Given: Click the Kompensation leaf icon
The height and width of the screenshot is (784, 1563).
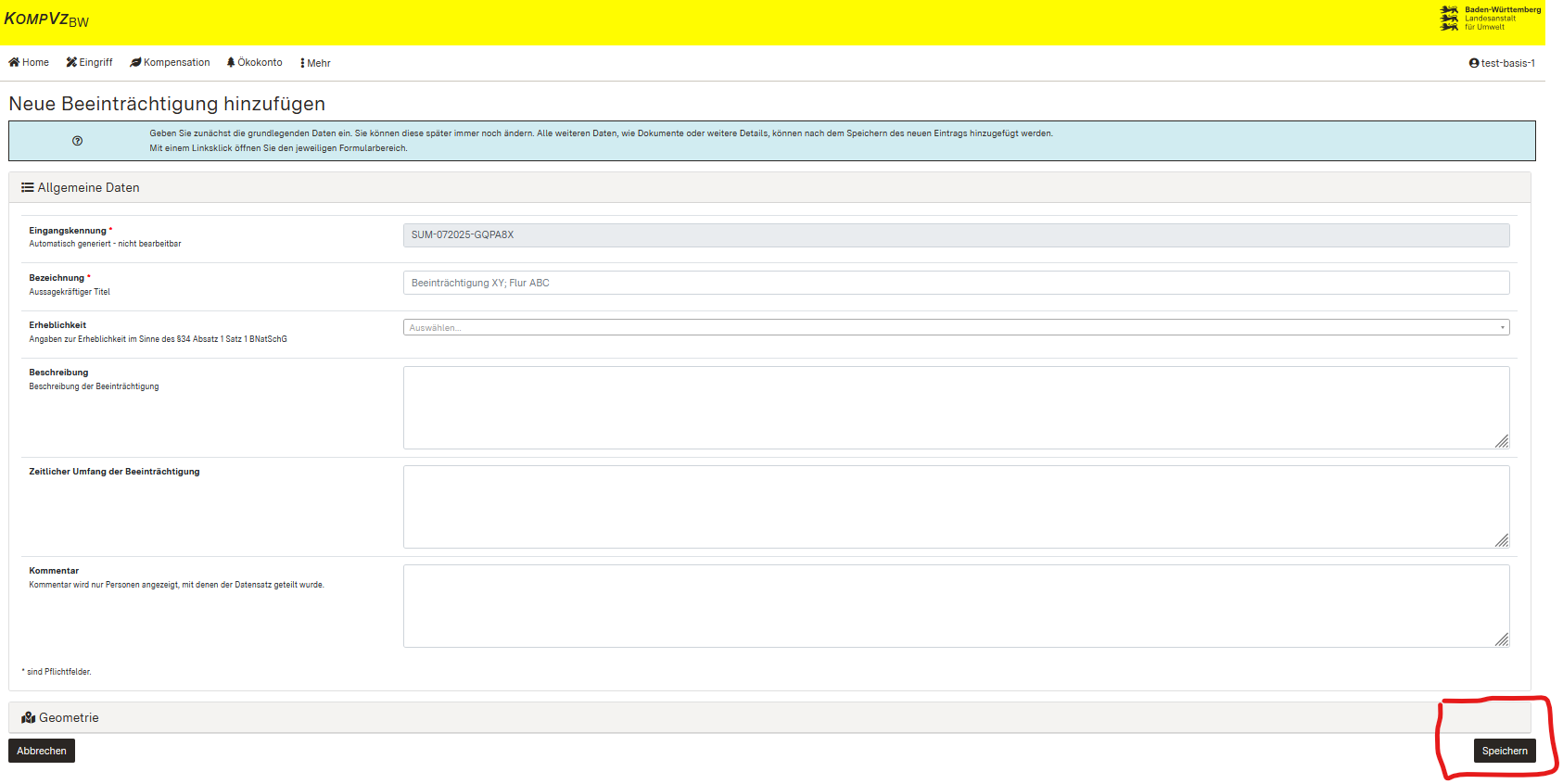Looking at the screenshot, I should (x=135, y=62).
